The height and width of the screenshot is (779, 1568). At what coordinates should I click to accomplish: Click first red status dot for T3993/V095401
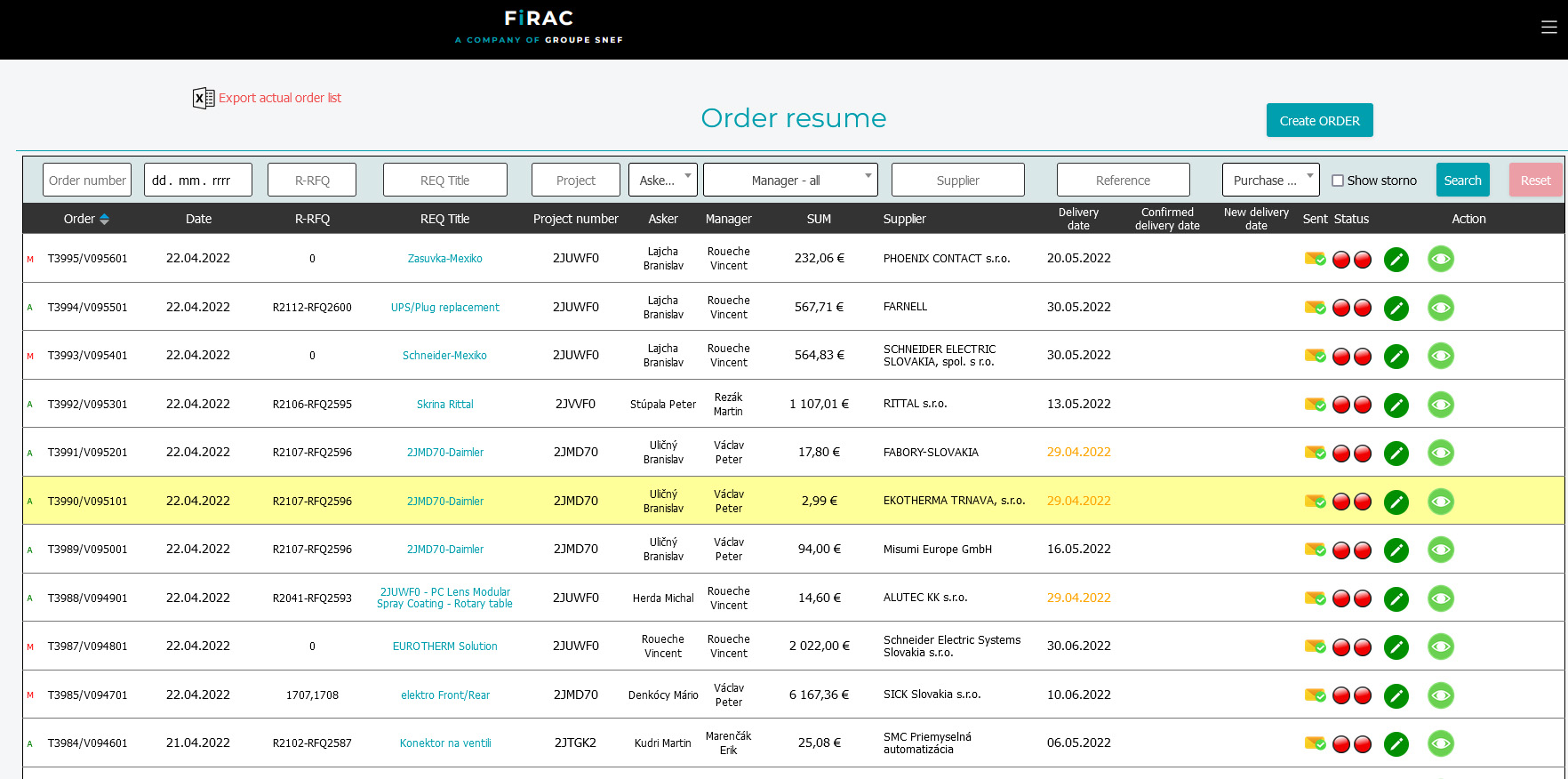[x=1341, y=357]
